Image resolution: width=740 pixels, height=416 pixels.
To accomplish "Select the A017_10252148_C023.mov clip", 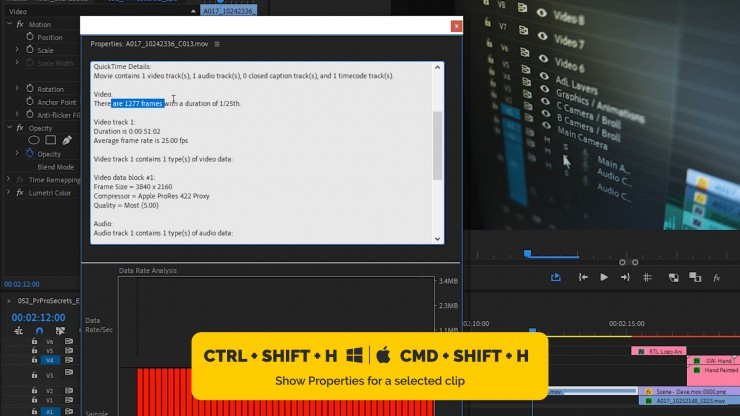I will [x=690, y=401].
